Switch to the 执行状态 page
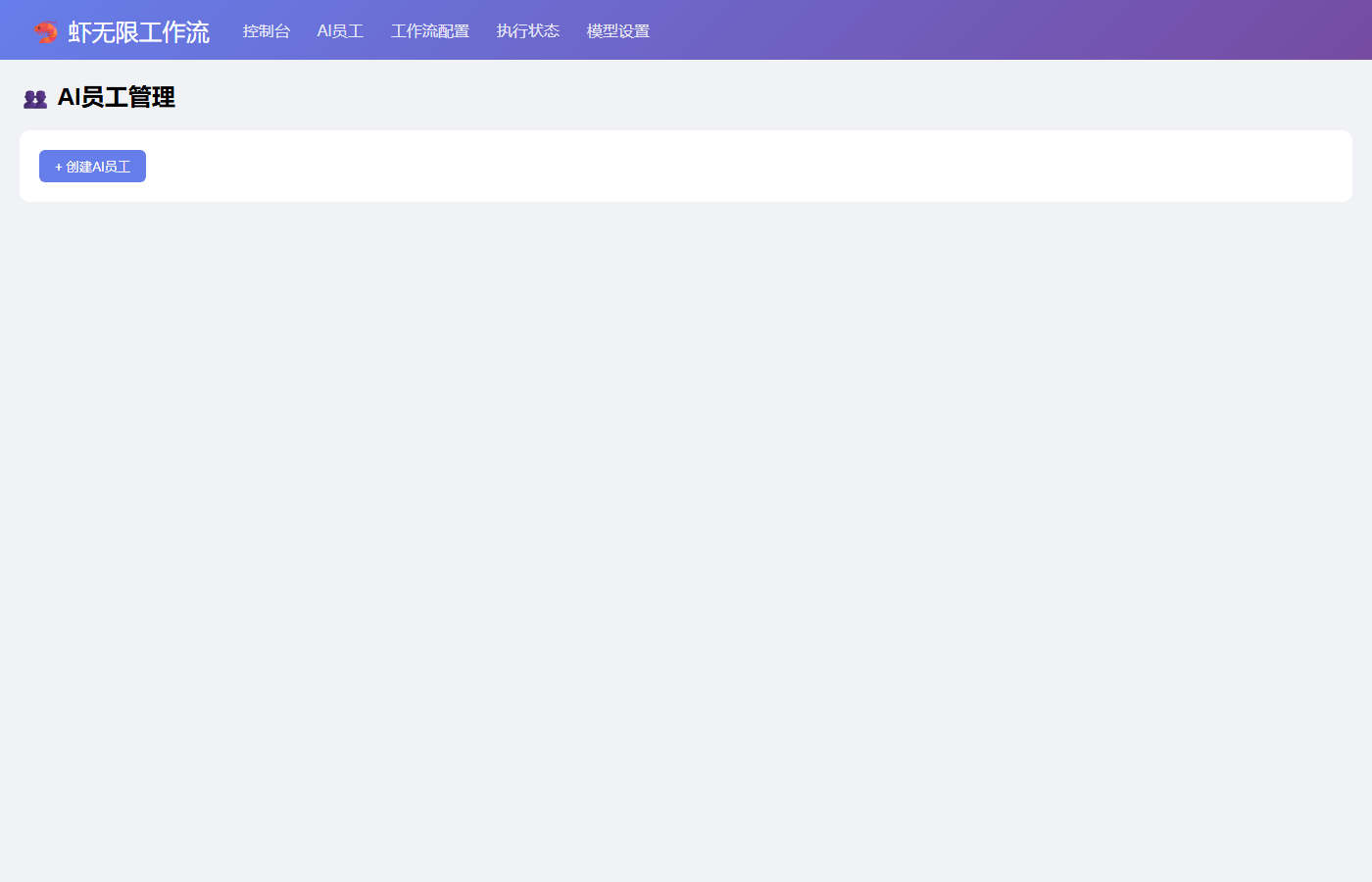 tap(528, 31)
